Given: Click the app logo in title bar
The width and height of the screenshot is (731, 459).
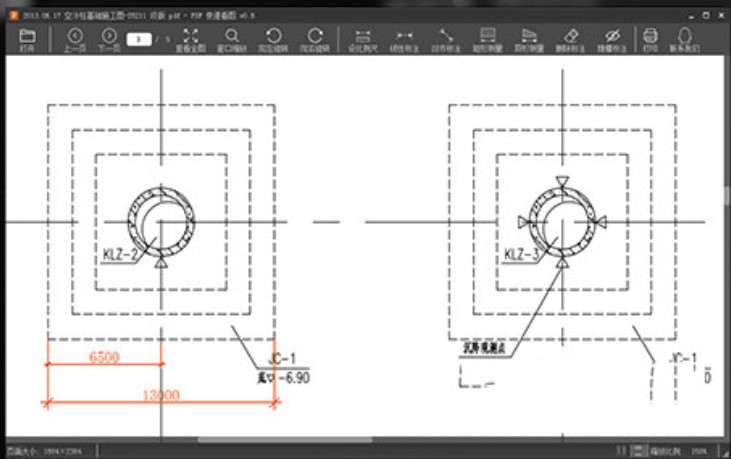Looking at the screenshot, I should point(14,15).
